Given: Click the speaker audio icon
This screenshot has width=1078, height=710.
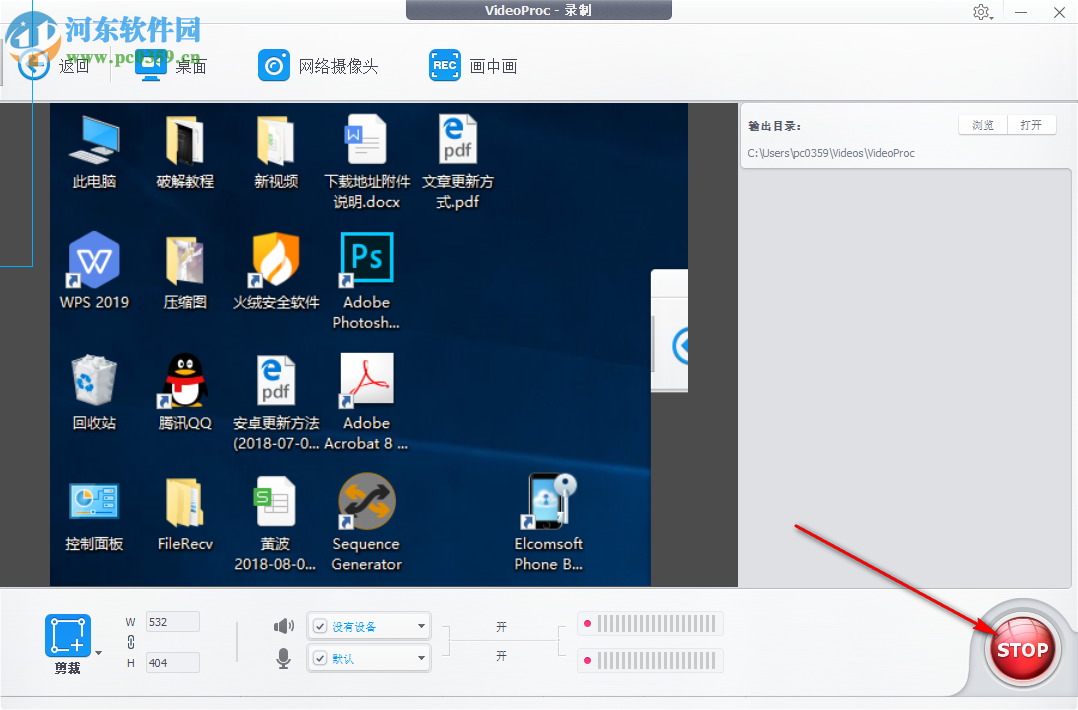Looking at the screenshot, I should coord(283,626).
